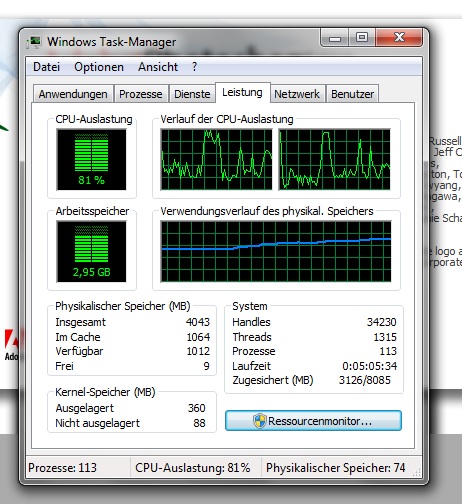Click the Laufzeit value 0:05:05:34
The width and height of the screenshot is (462, 504).
(x=370, y=366)
